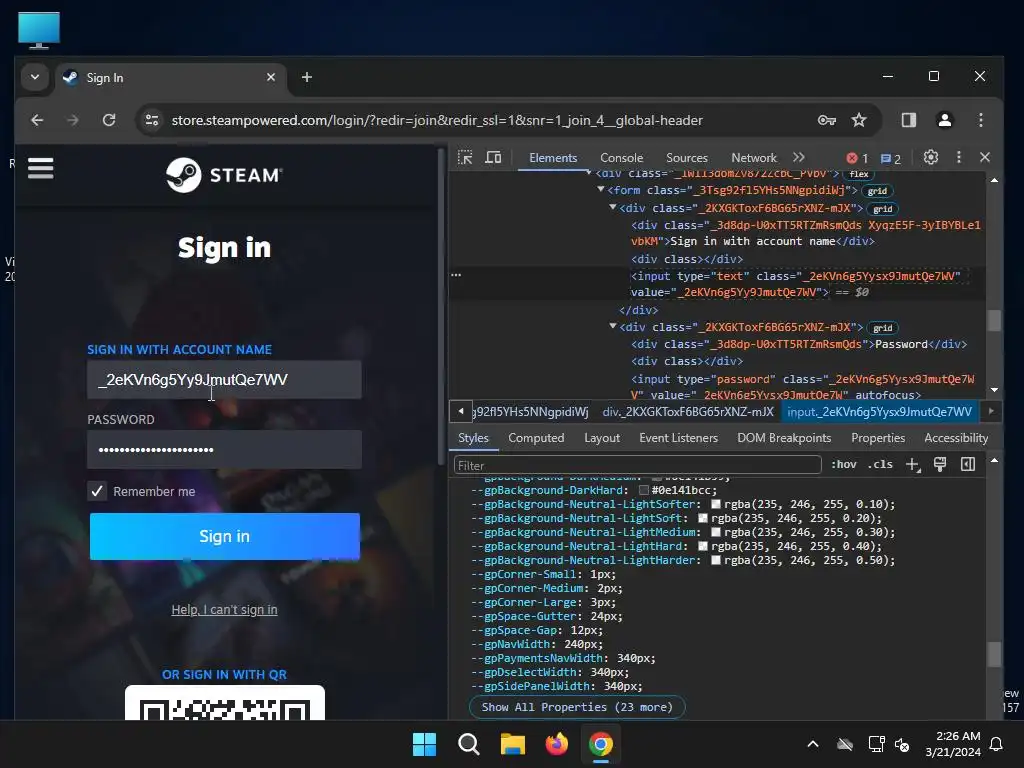Click the blue Sign in button
The image size is (1024, 768).
[x=225, y=536]
